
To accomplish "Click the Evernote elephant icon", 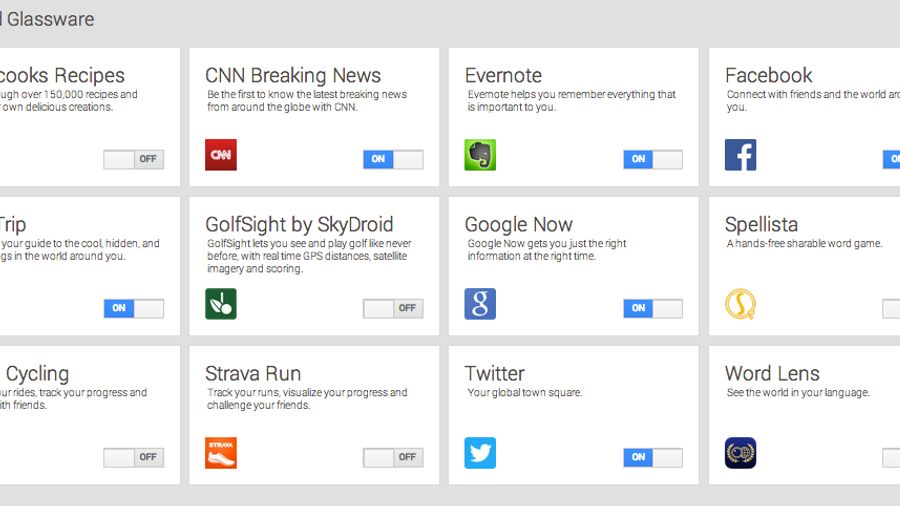I will (480, 155).
